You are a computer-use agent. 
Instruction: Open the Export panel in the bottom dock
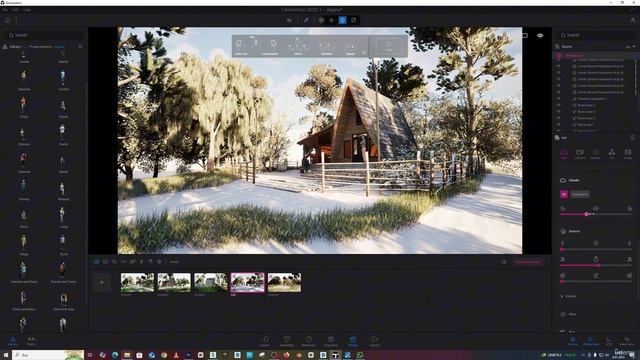click(x=374, y=341)
